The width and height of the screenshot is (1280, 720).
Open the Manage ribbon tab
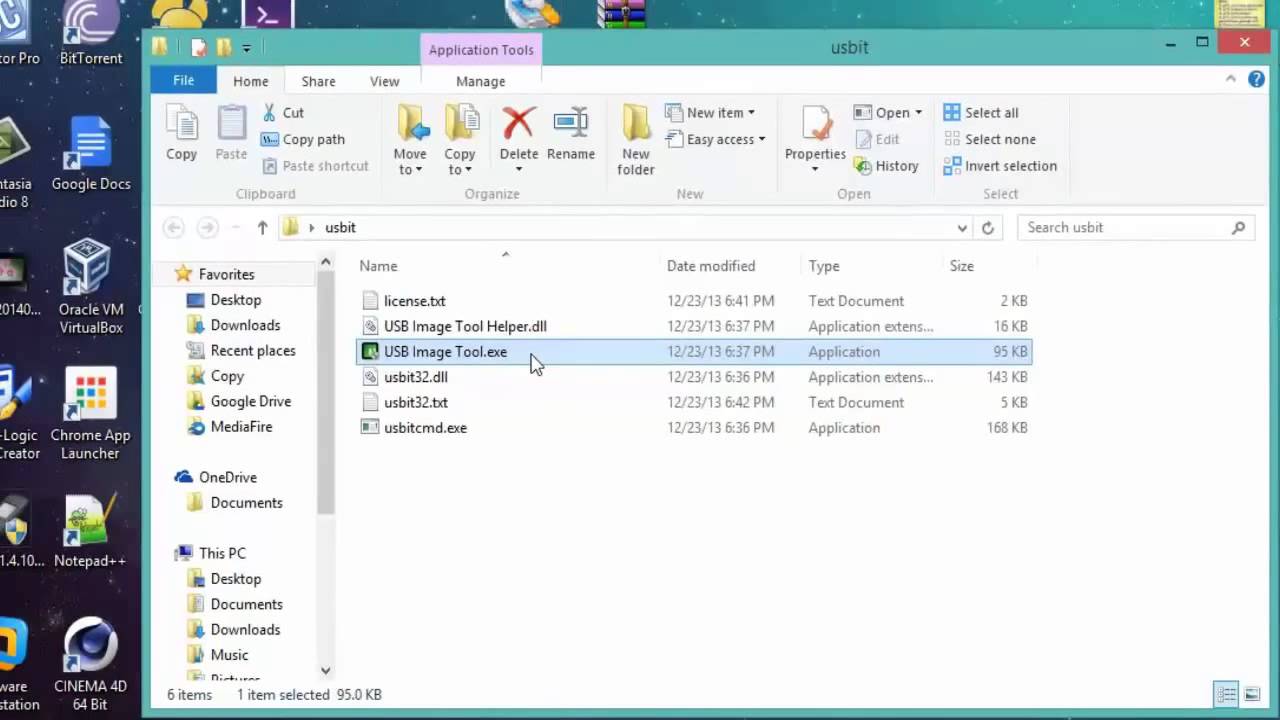pos(480,81)
